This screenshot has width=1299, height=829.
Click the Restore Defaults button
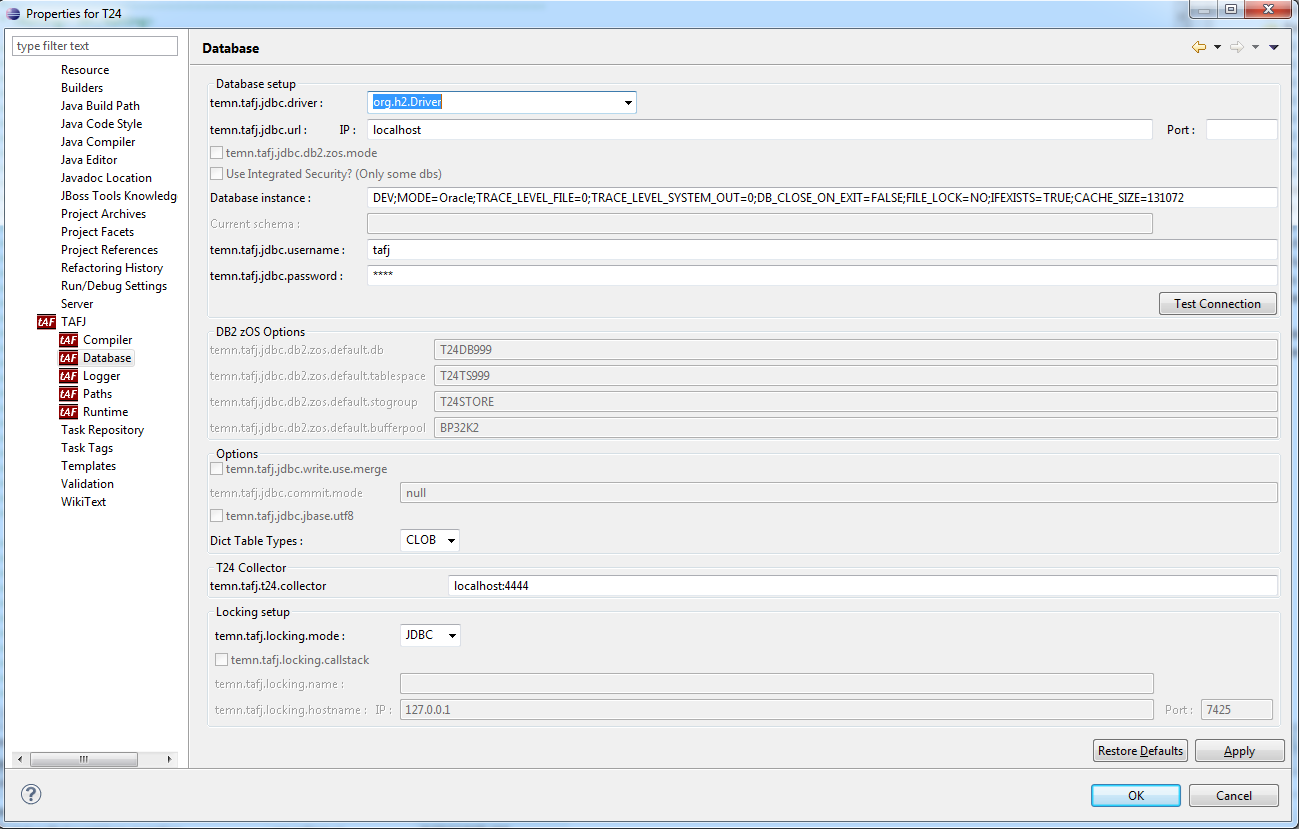click(x=1140, y=751)
